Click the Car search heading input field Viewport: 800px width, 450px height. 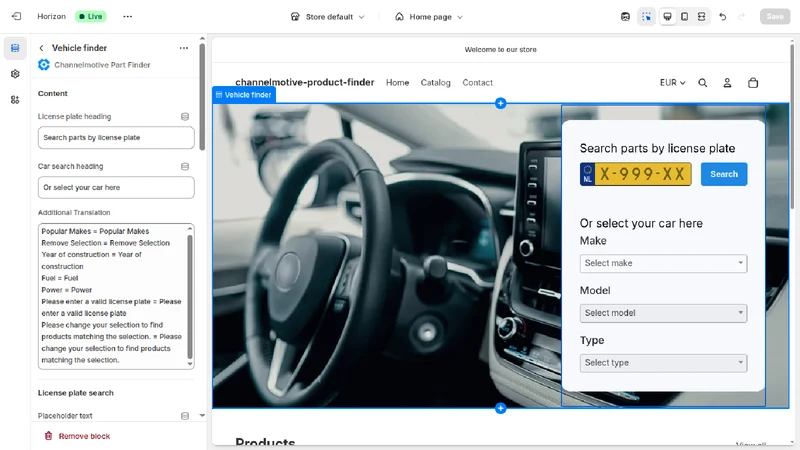[116, 188]
